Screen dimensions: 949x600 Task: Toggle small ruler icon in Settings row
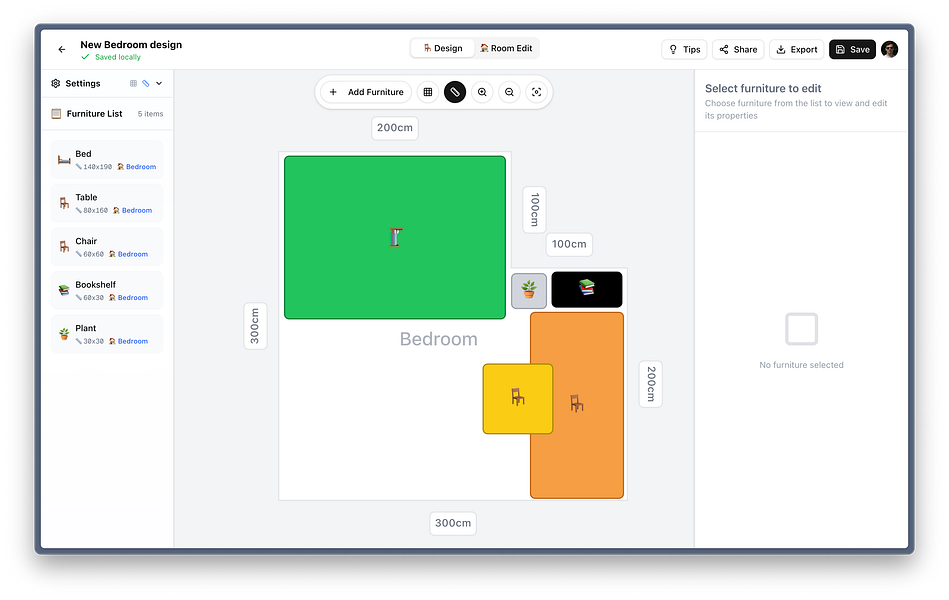pyautogui.click(x=146, y=84)
